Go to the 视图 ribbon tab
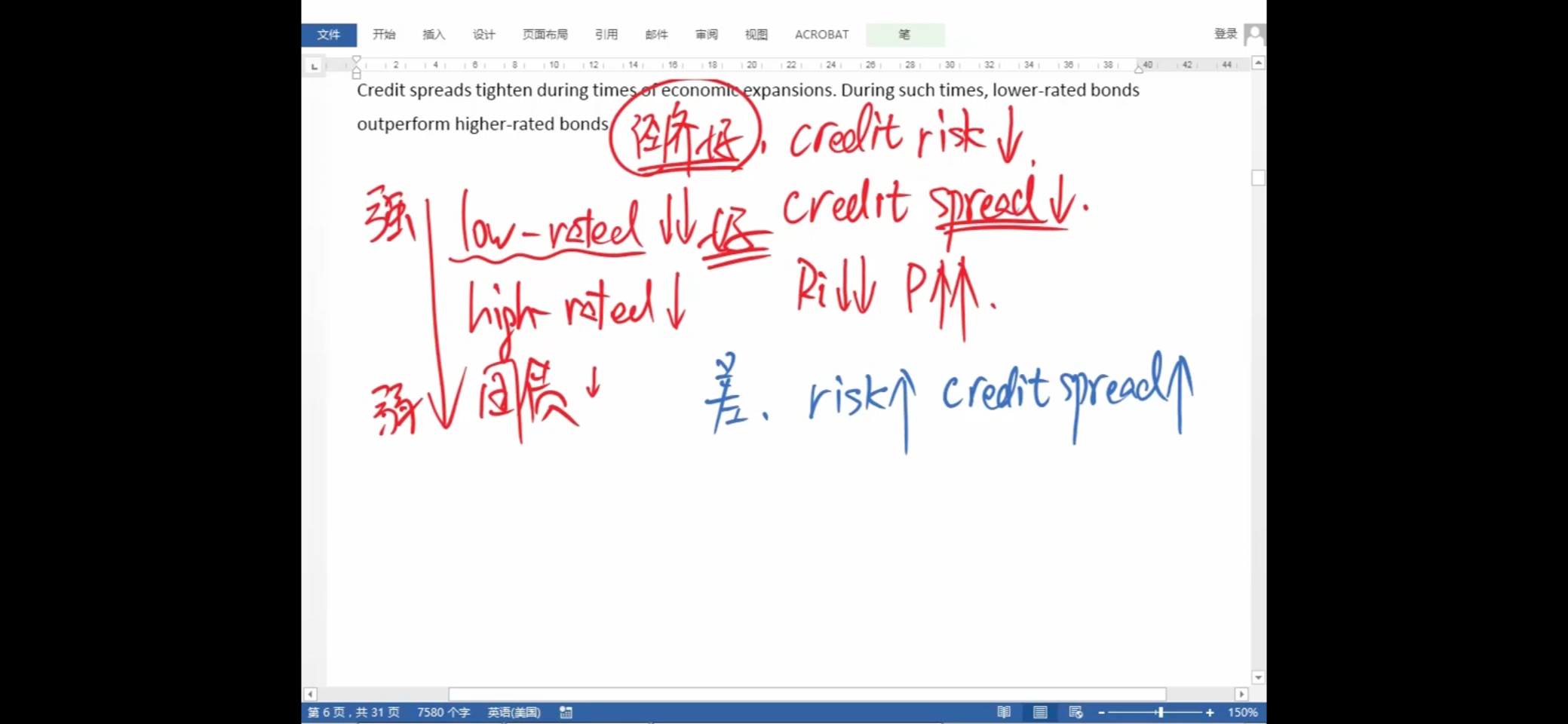1568x724 pixels. [756, 35]
